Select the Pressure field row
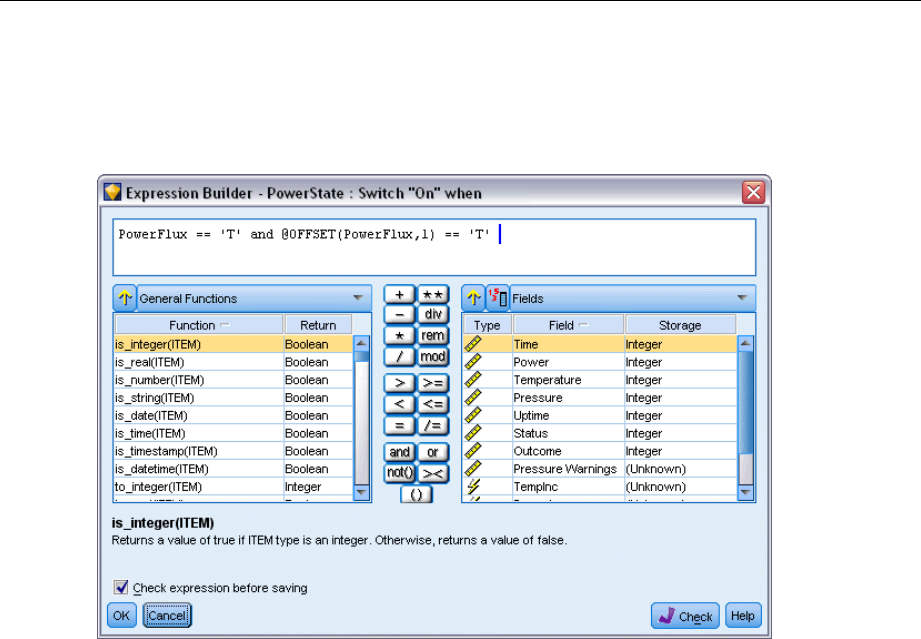 coord(600,398)
